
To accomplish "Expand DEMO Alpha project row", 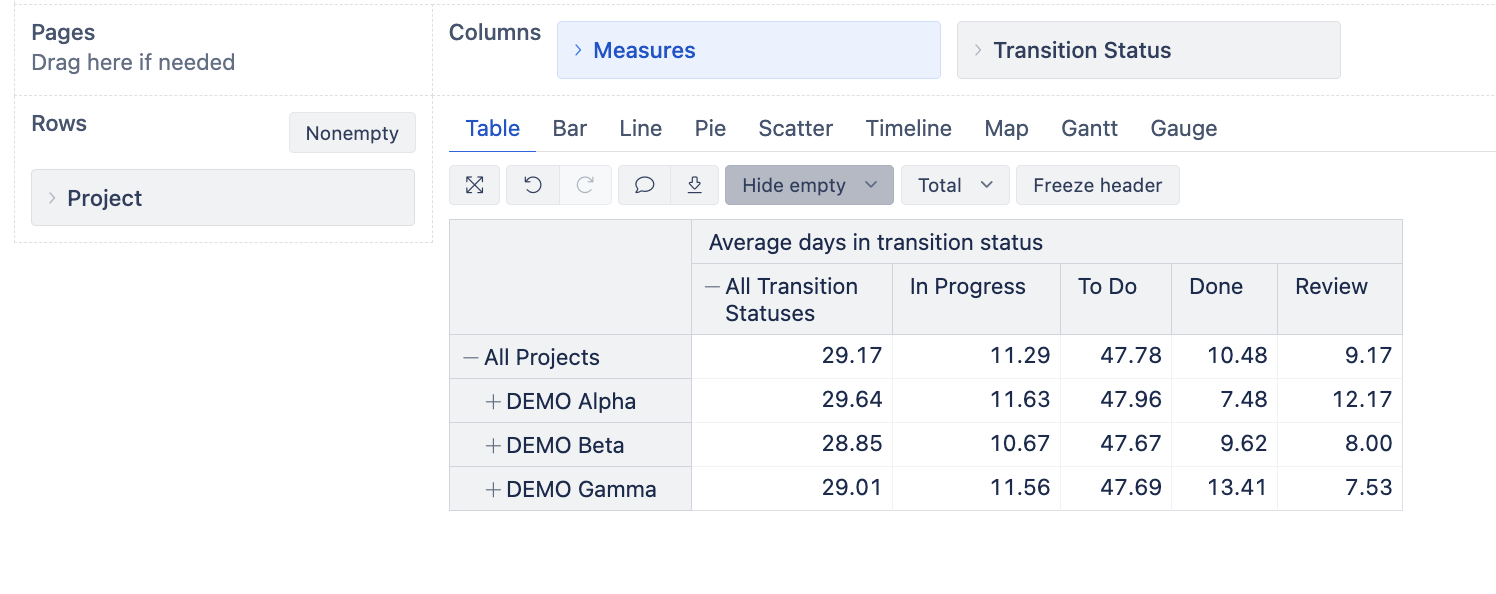I will pos(492,401).
